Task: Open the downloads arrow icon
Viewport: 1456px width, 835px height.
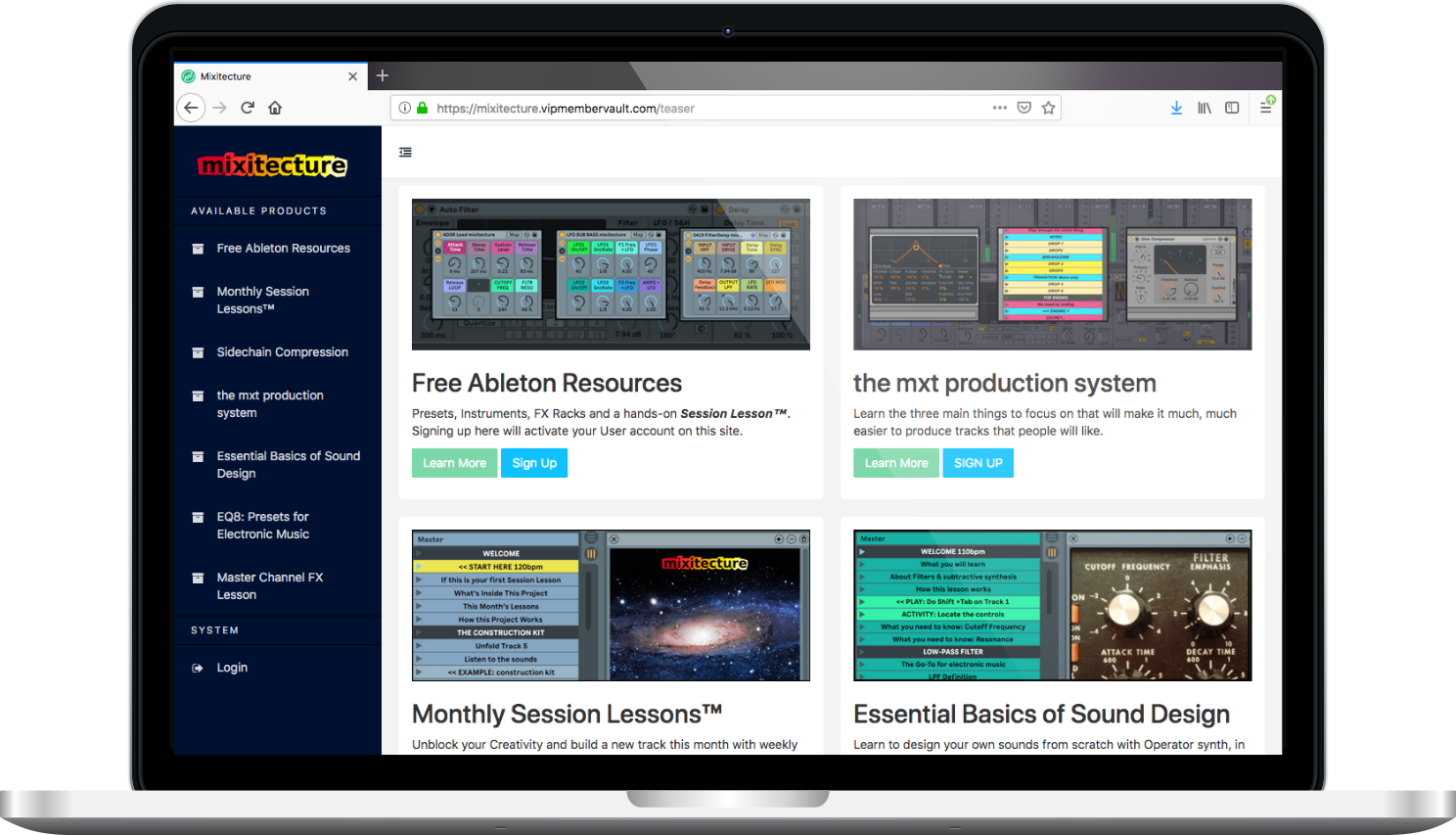Action: (1176, 108)
